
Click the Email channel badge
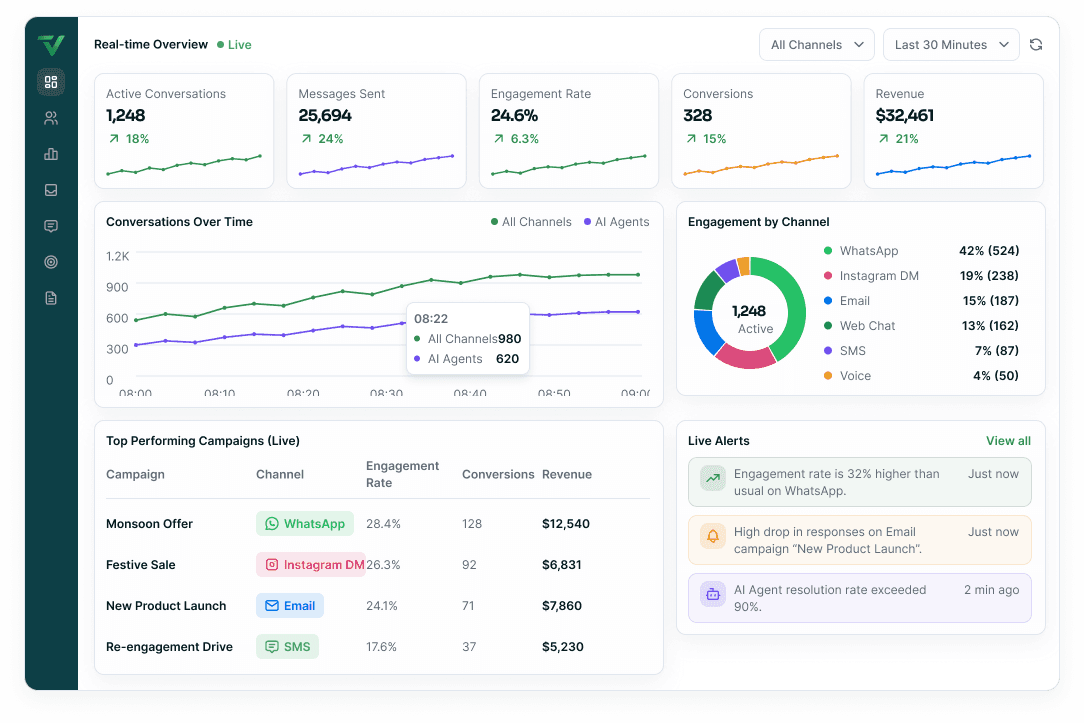[x=290, y=605]
